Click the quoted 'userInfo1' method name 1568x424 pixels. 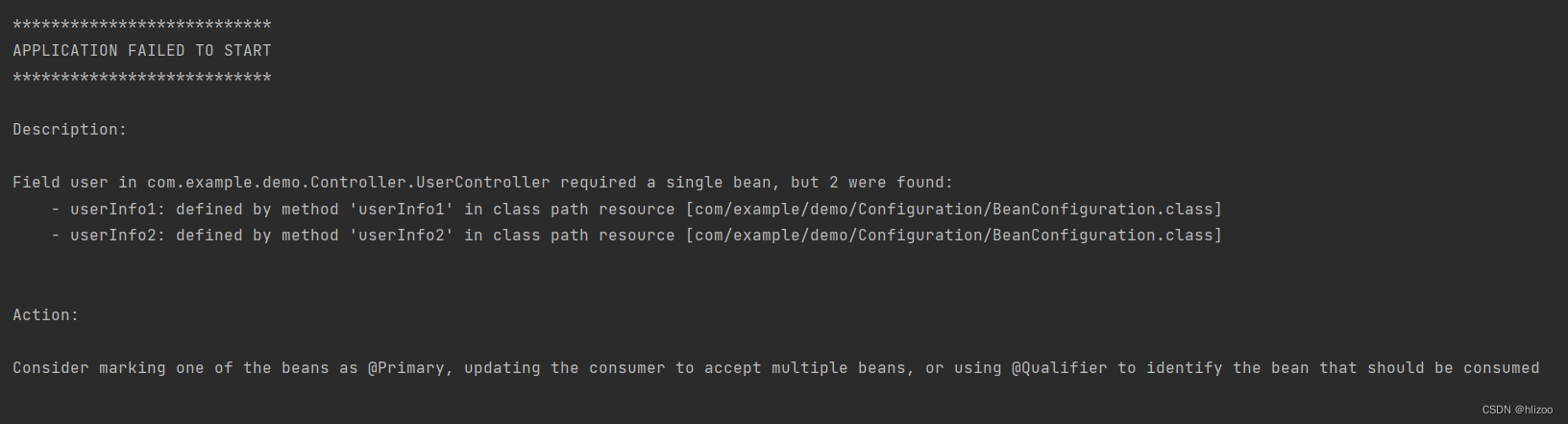[402, 210]
